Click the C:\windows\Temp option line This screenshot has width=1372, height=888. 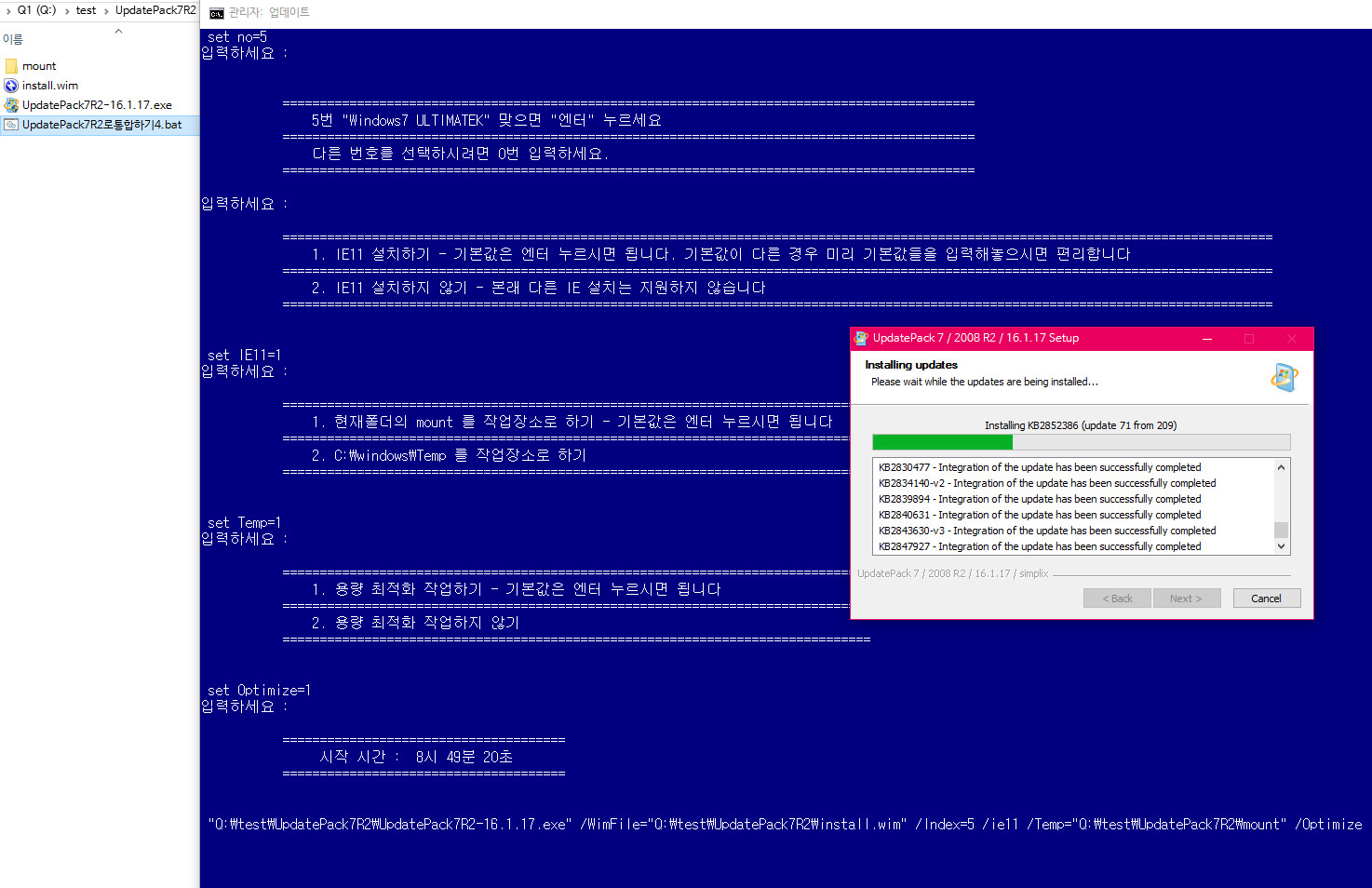450,455
